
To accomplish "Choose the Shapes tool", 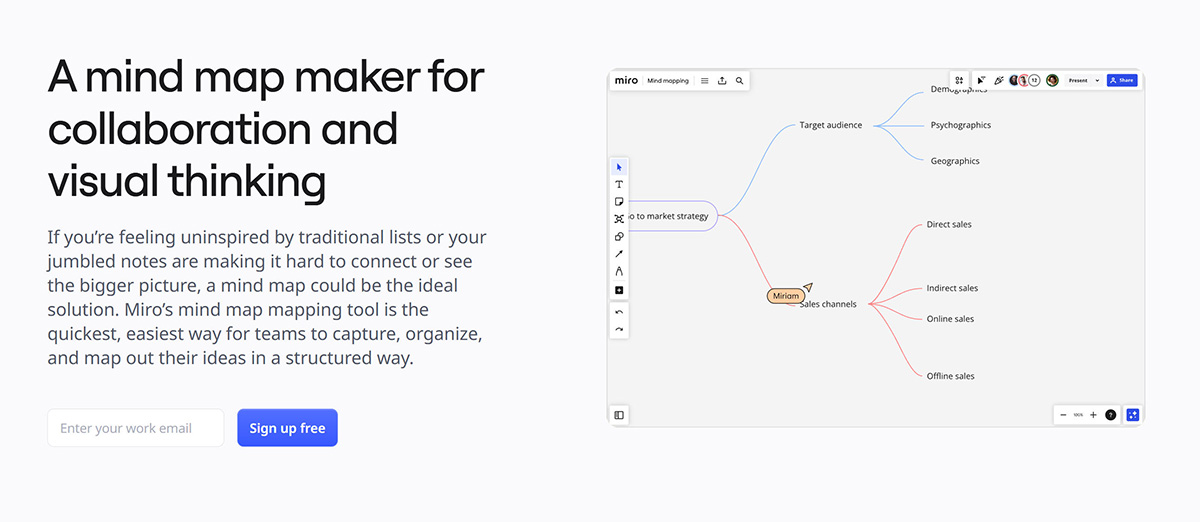I will (619, 237).
